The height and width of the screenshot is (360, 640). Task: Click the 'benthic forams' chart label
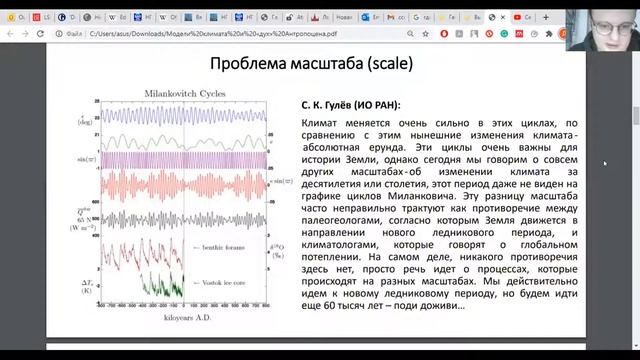coord(224,247)
